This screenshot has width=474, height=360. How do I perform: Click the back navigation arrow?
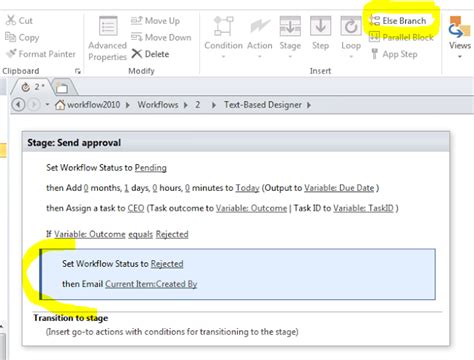[x=18, y=105]
